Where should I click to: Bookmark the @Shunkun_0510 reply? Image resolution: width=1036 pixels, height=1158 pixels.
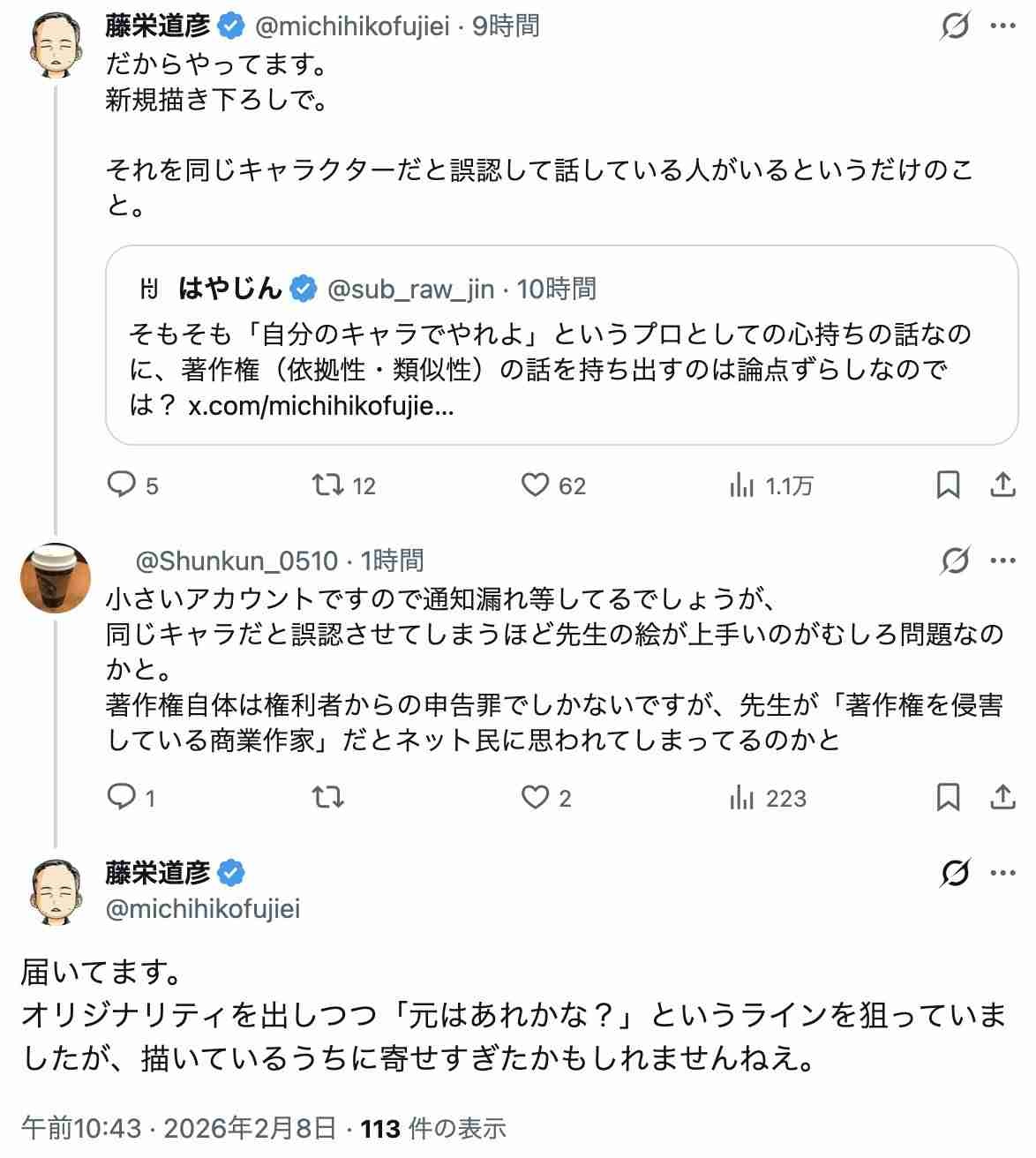[x=948, y=797]
